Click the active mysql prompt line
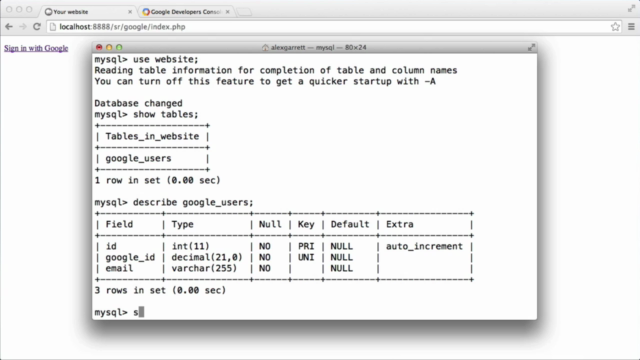 point(119,313)
